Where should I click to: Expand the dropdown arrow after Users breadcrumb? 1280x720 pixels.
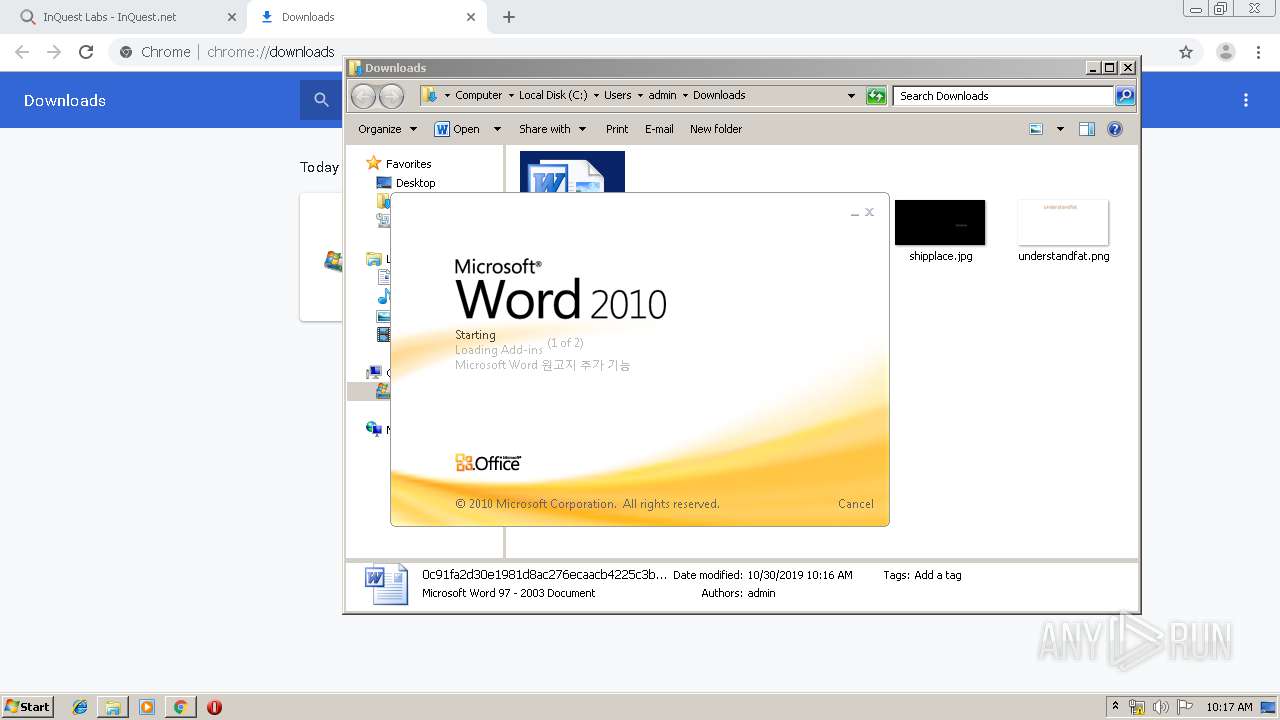click(640, 96)
